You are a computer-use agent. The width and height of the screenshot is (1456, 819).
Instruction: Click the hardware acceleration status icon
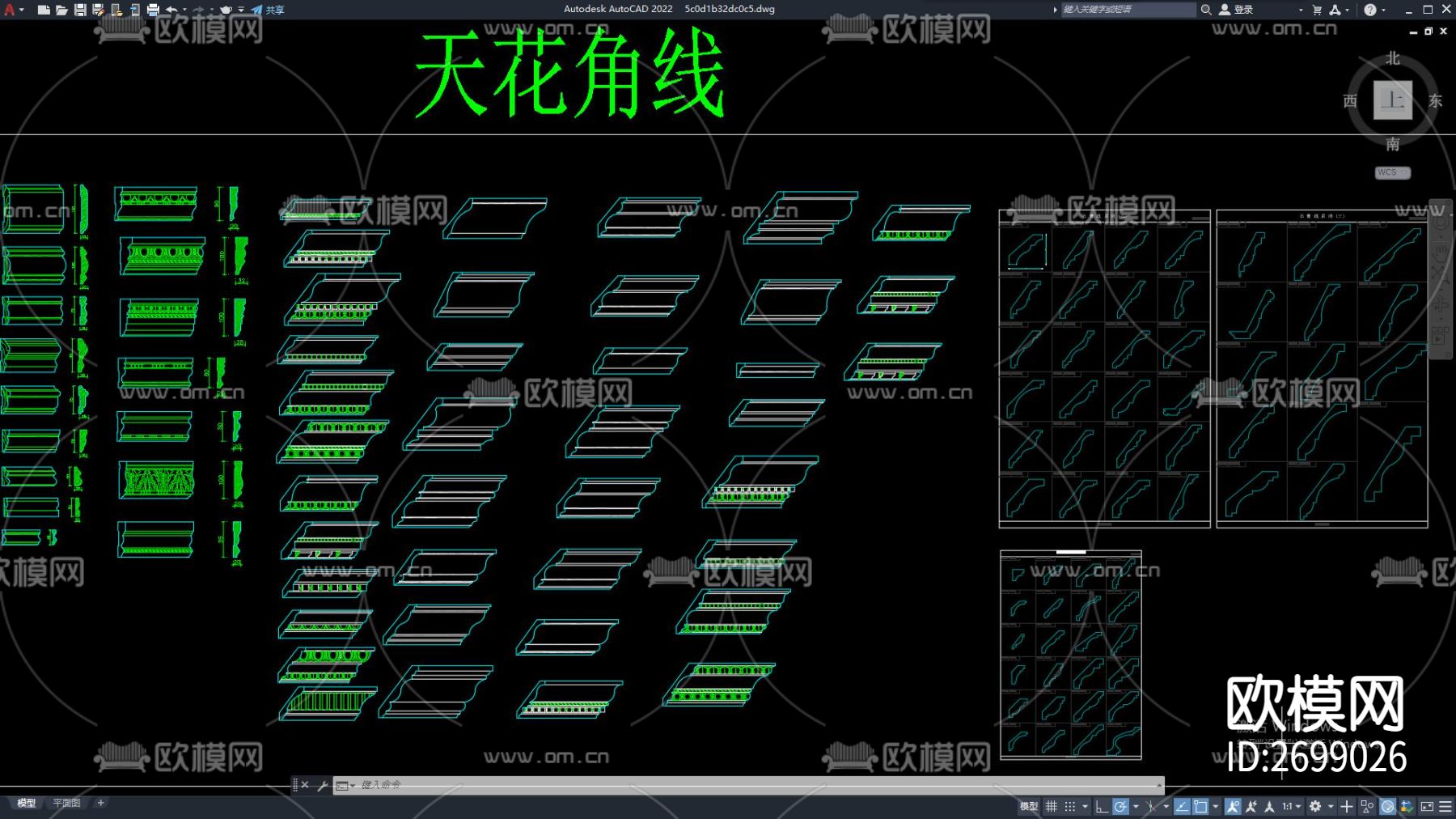(x=1387, y=806)
